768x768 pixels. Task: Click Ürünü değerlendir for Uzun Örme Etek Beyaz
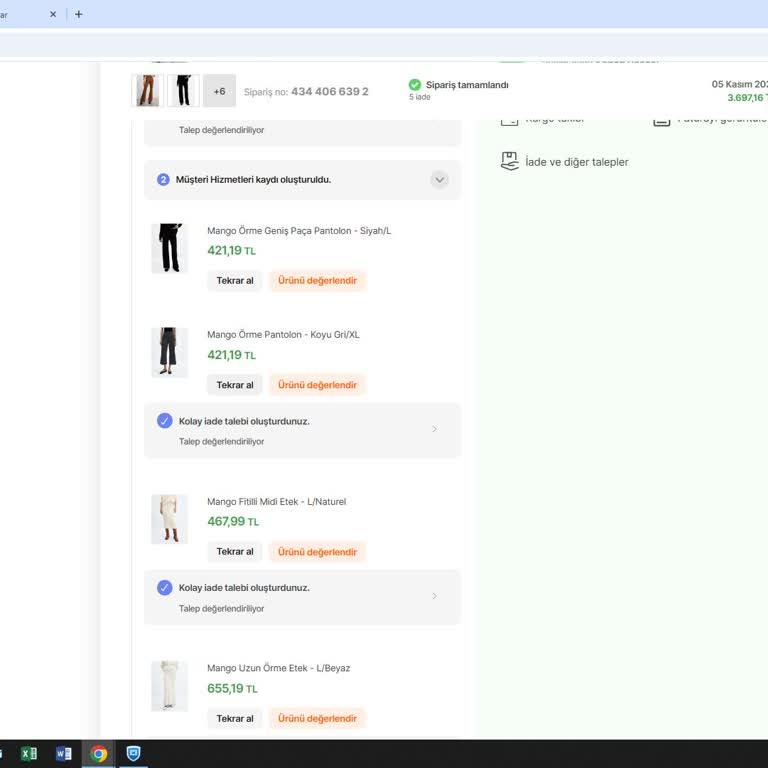(317, 719)
